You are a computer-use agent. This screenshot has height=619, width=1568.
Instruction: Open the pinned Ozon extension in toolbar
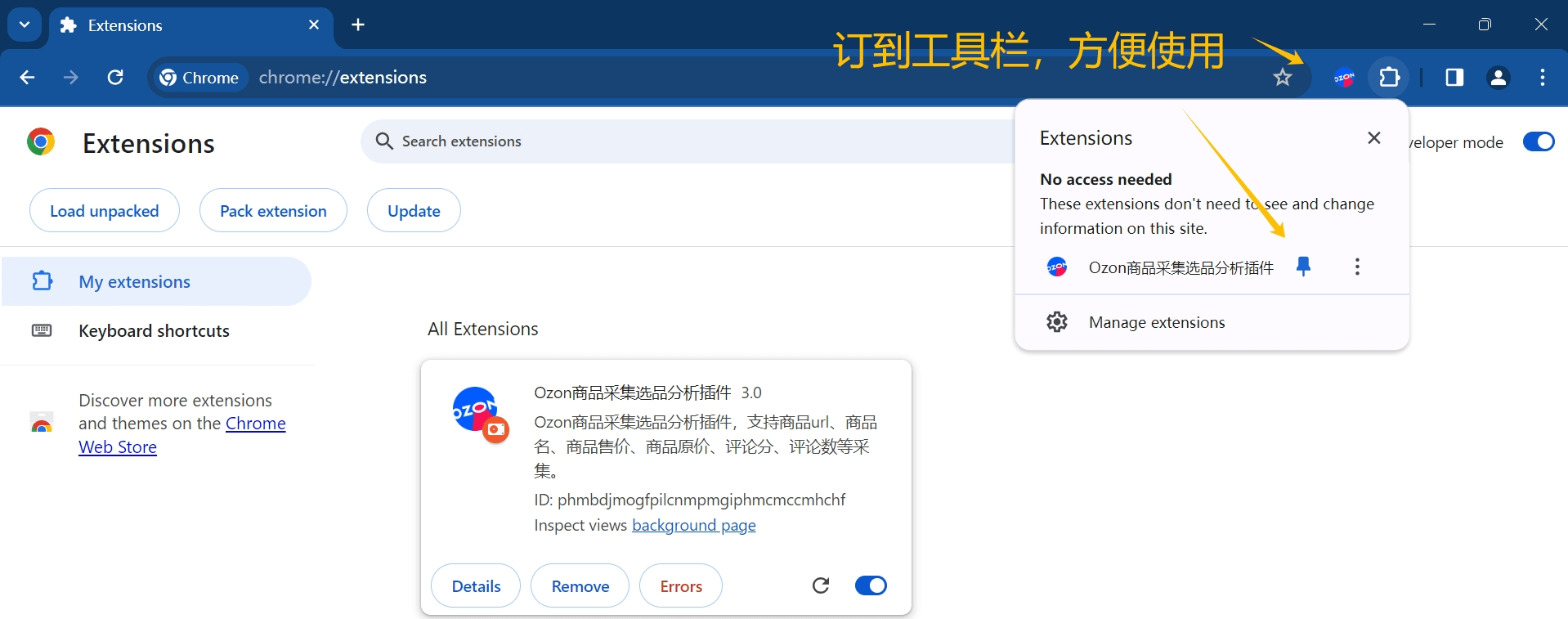tap(1344, 78)
